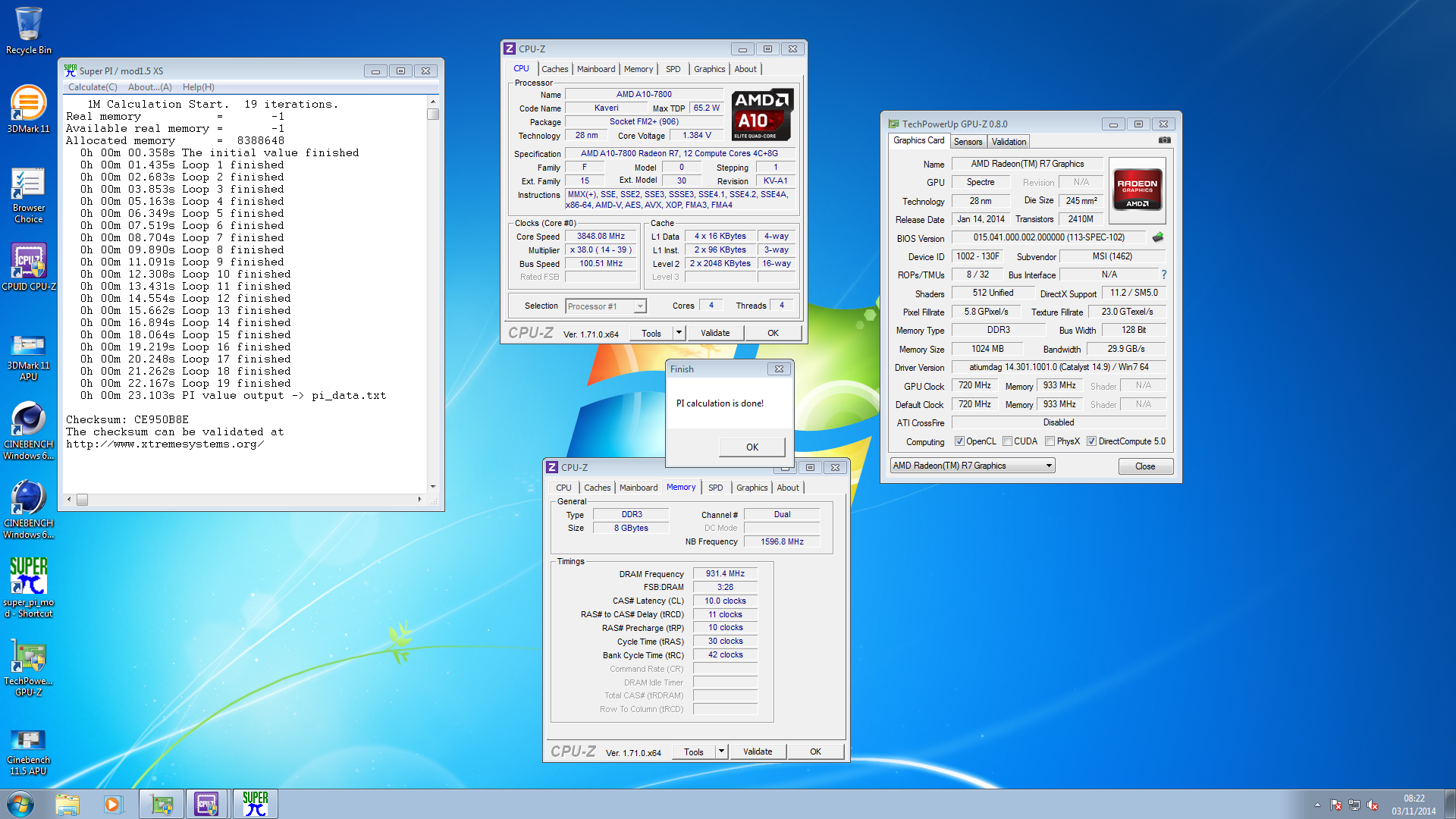Open the Processor #1 selection dropdown

click(605, 306)
